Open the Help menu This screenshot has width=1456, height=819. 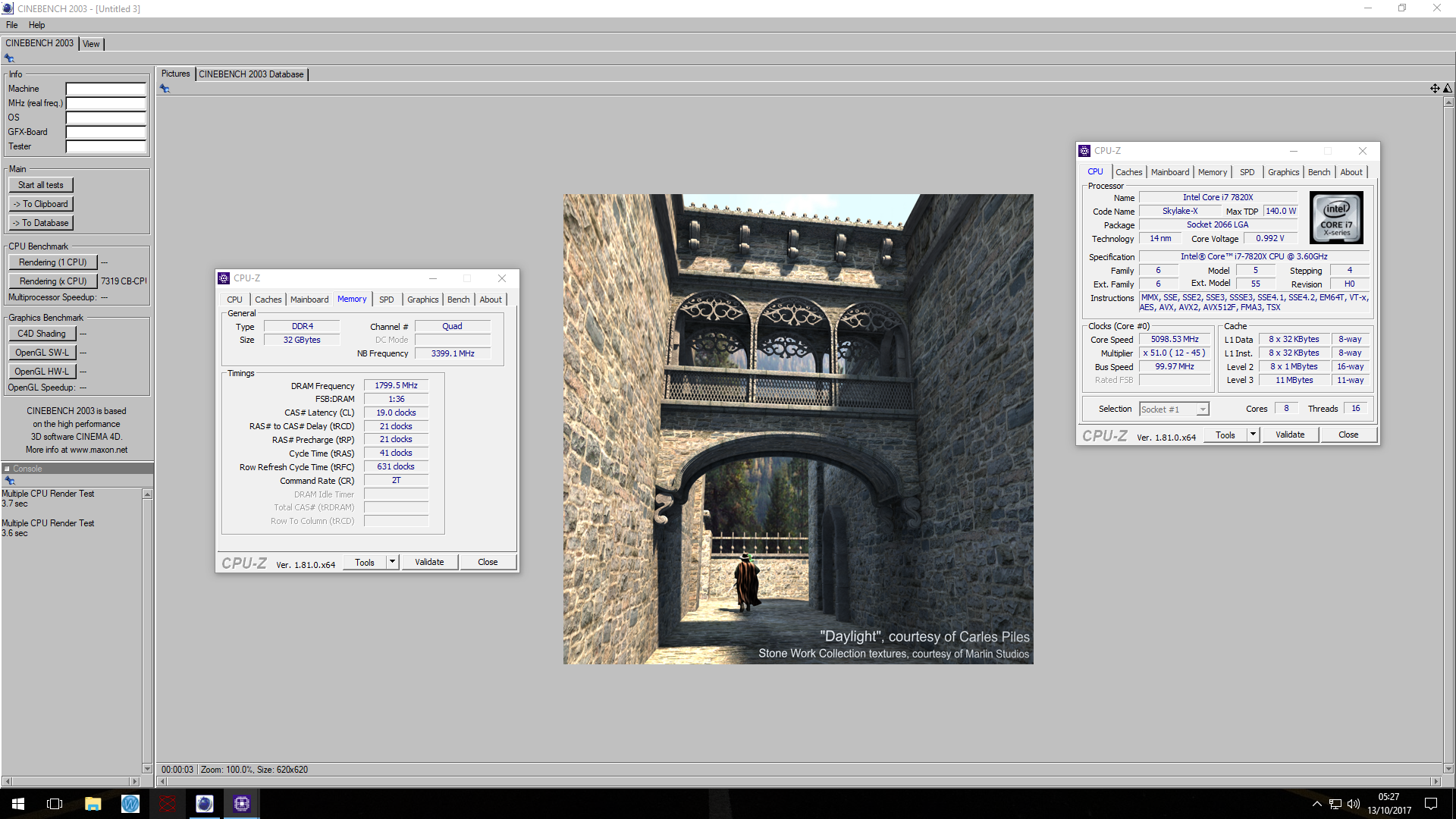point(37,25)
